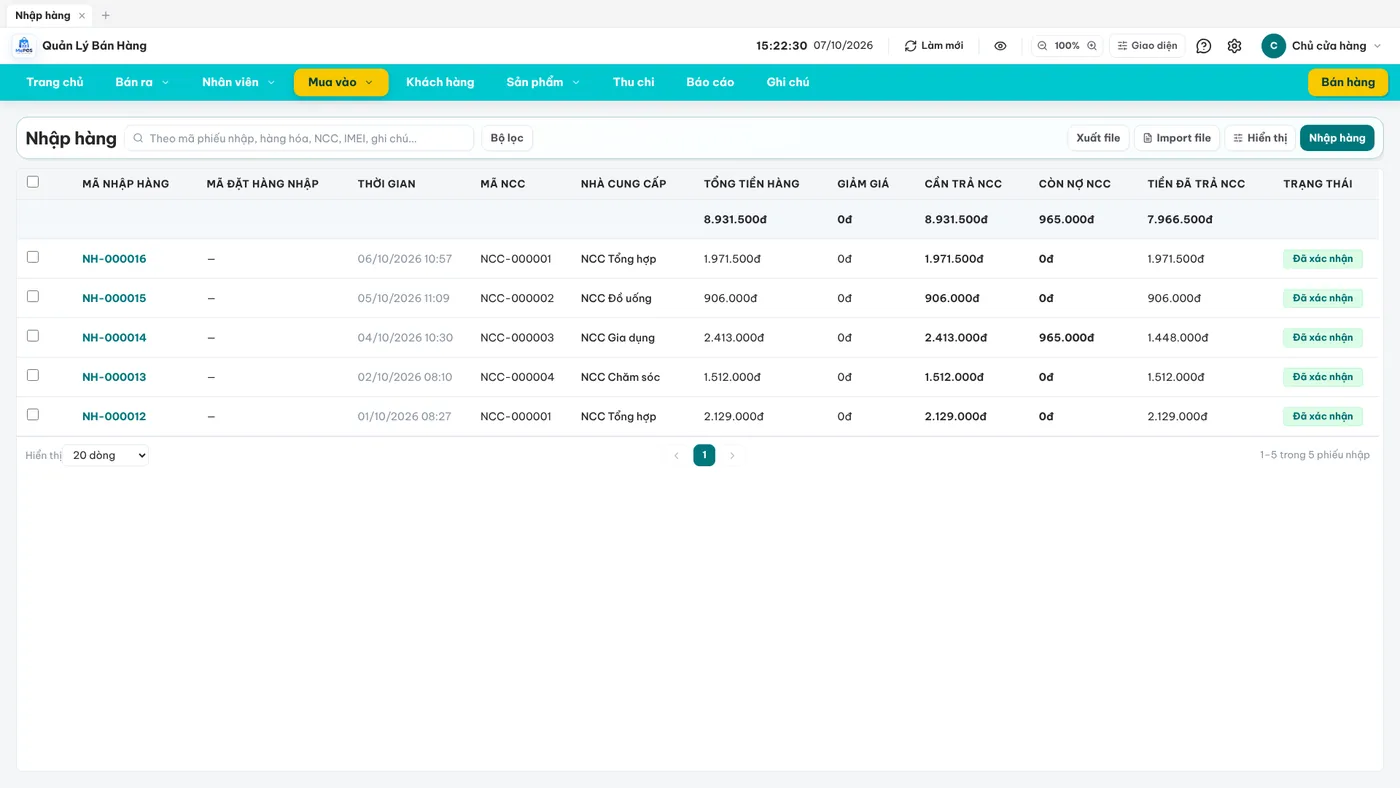Open import receipt link NH-000016

(114, 259)
